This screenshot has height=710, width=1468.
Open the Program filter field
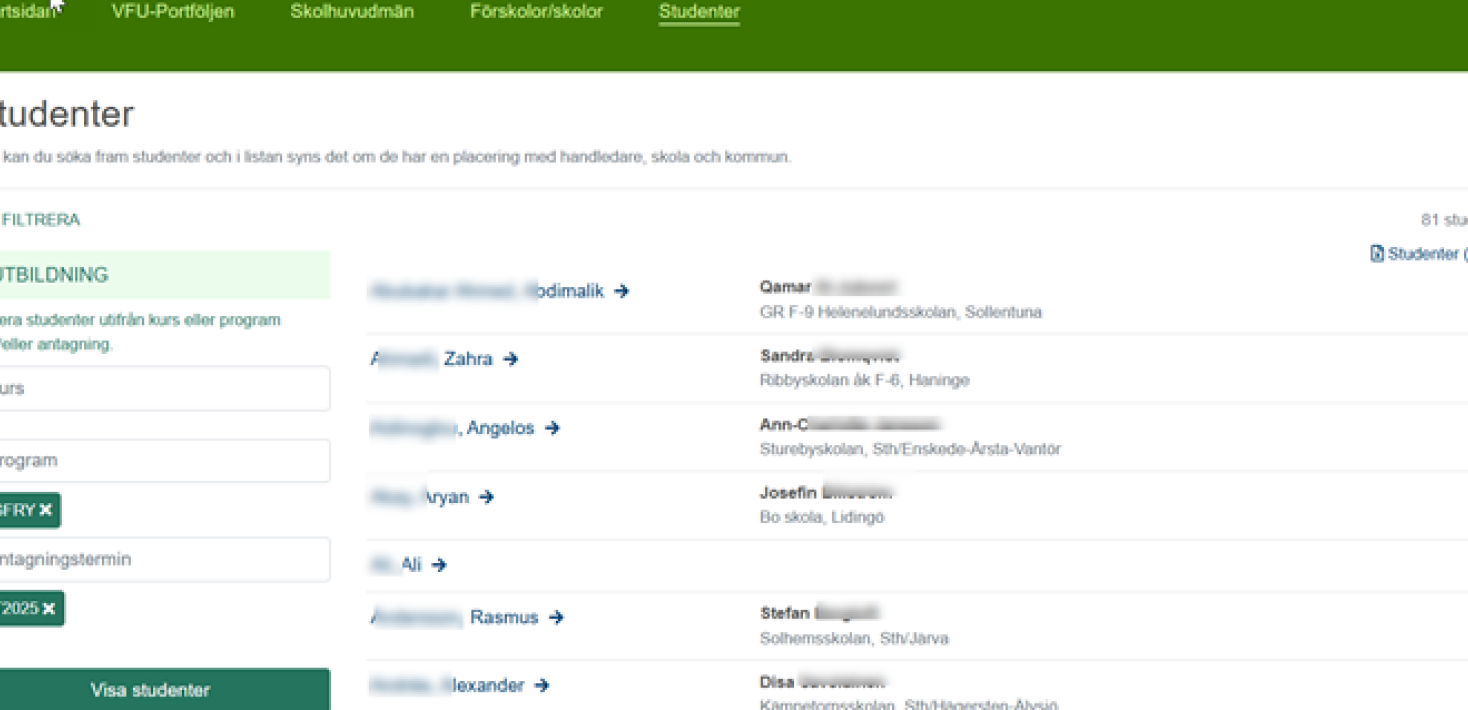point(160,461)
